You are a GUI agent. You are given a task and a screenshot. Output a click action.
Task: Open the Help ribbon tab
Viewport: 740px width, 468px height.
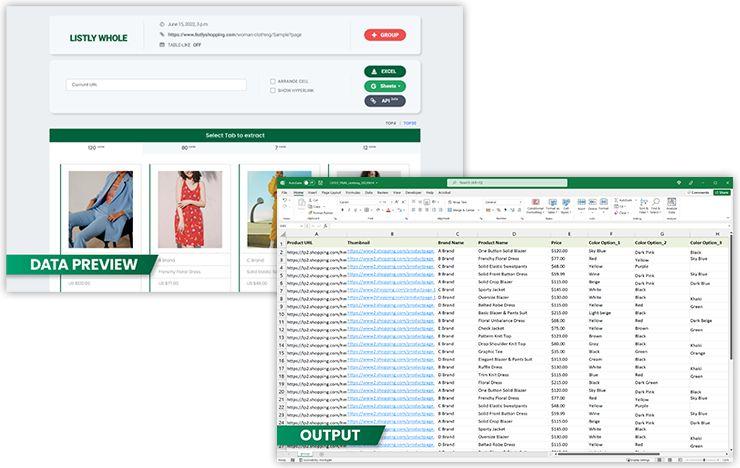pyautogui.click(x=429, y=192)
